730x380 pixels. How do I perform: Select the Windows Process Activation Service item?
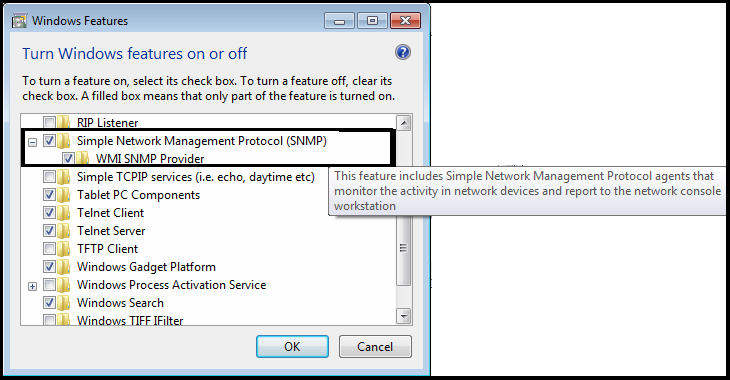tap(171, 285)
